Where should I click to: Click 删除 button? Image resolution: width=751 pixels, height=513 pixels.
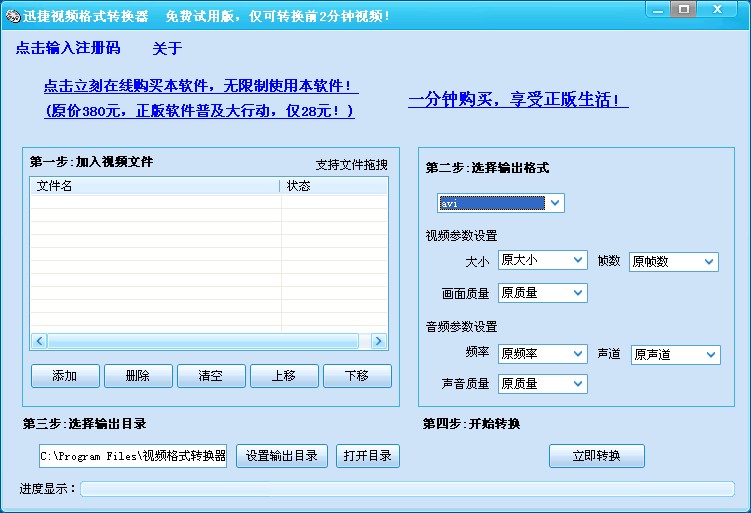(x=138, y=376)
